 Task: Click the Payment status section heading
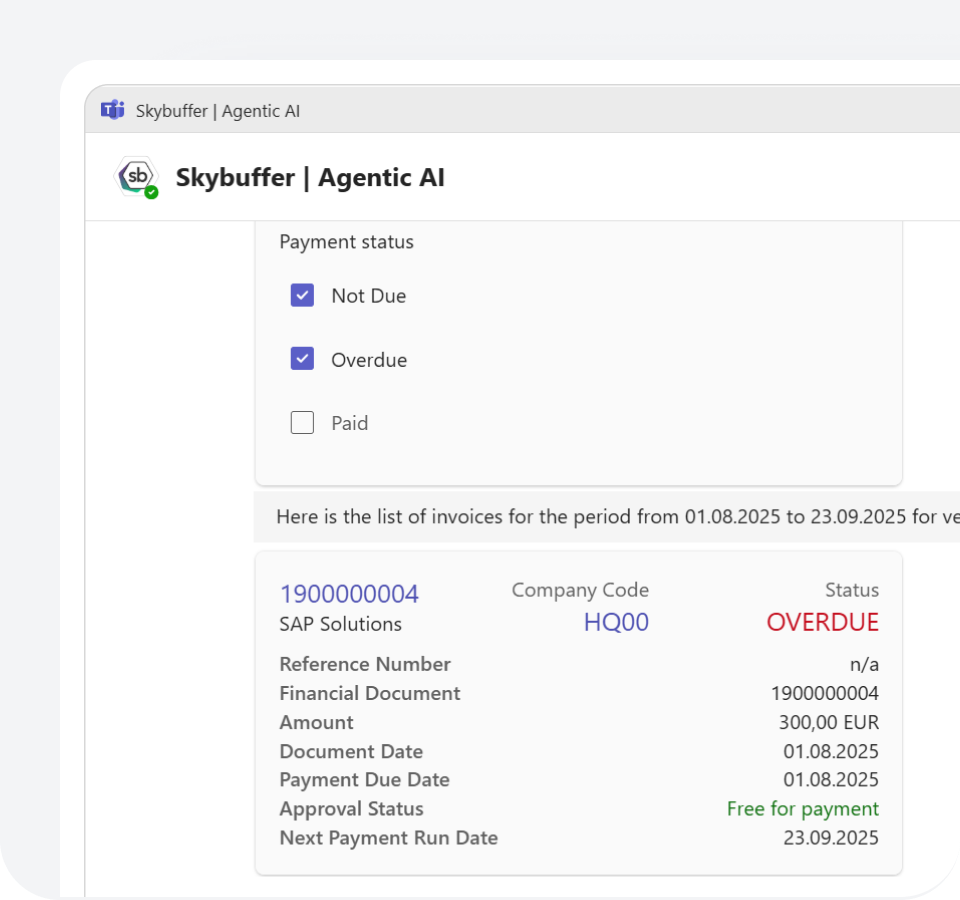pyautogui.click(x=346, y=242)
